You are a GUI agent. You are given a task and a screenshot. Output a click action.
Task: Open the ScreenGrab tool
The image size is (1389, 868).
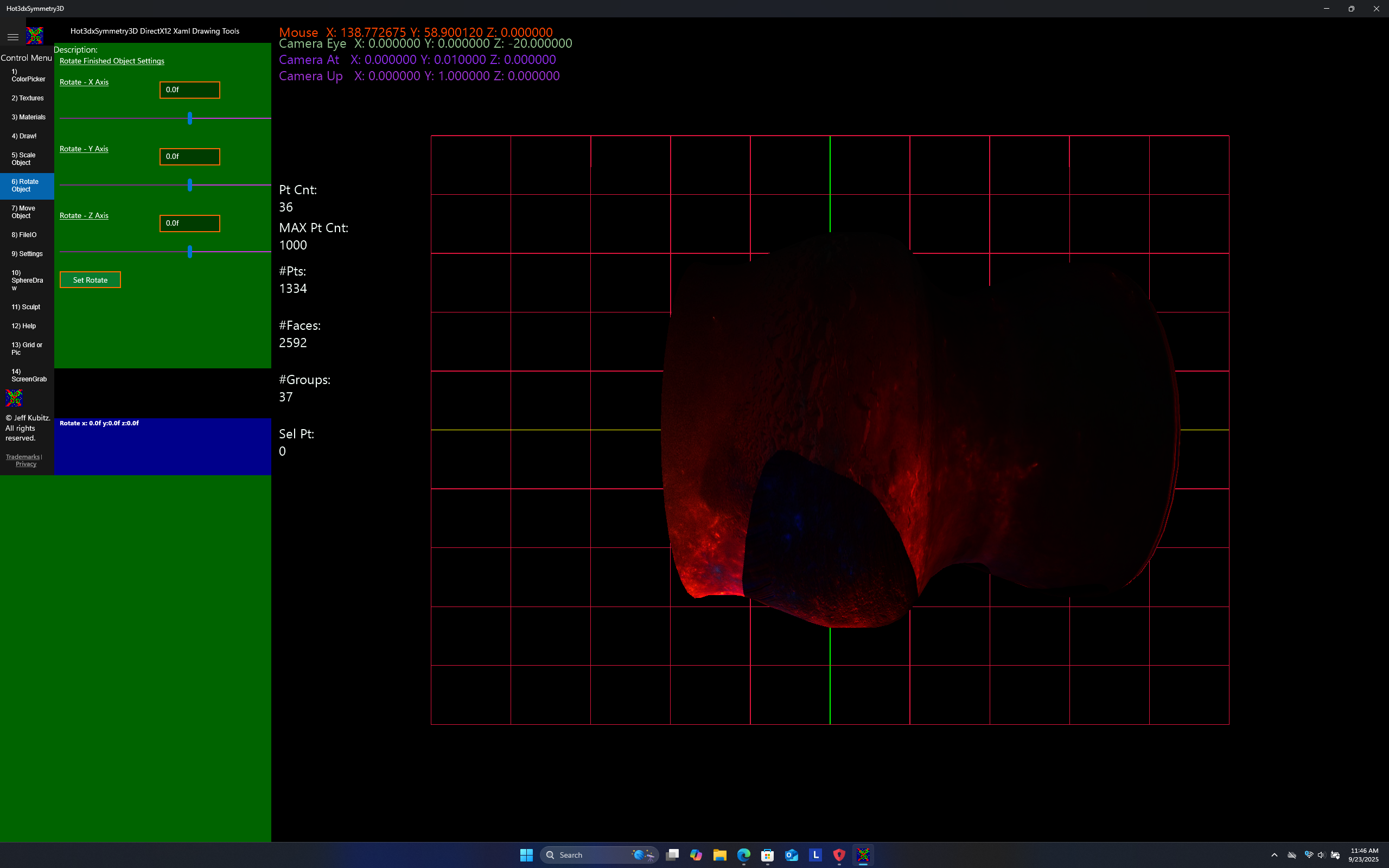29,375
